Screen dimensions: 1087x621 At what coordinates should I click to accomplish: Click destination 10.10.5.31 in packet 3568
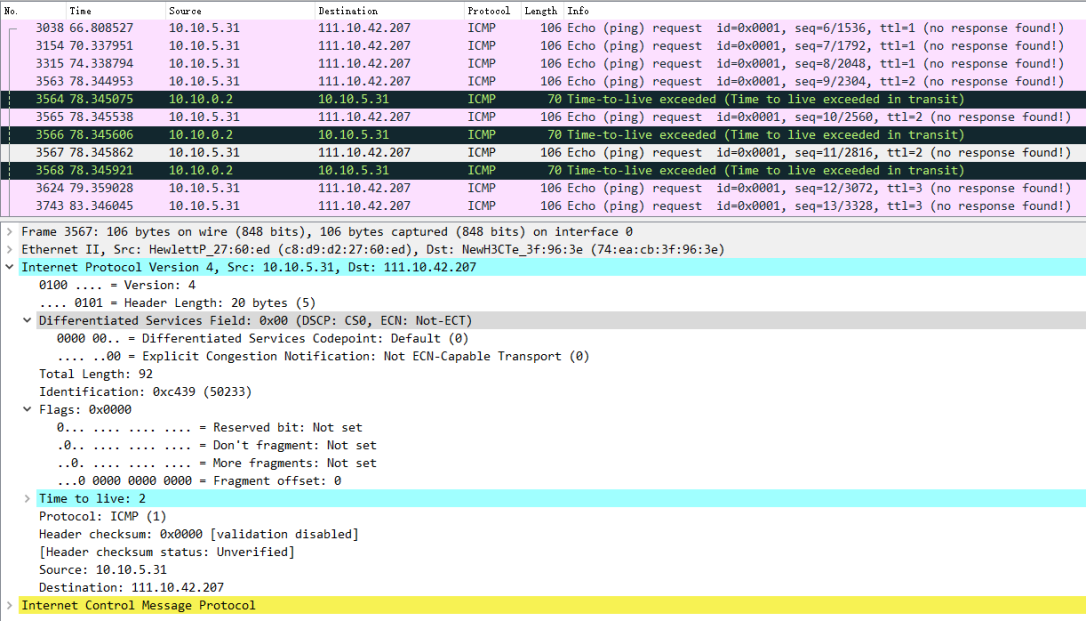pos(354,170)
